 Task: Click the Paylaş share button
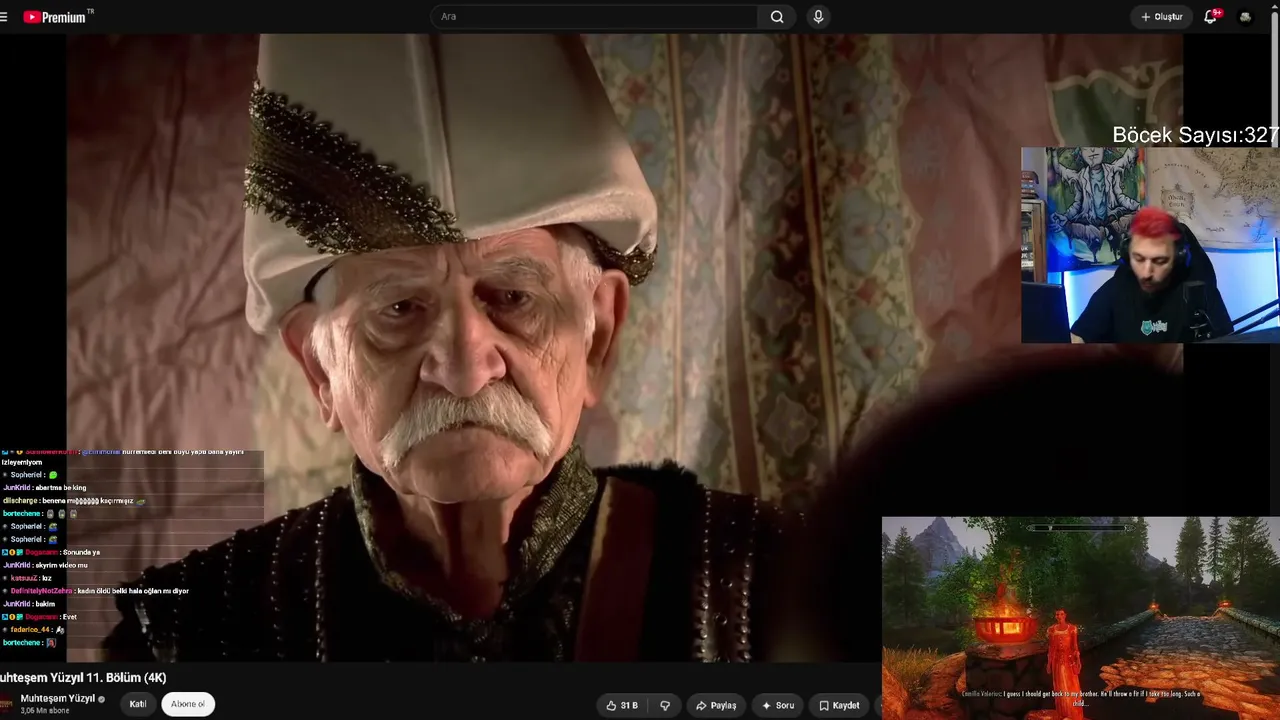(716, 705)
